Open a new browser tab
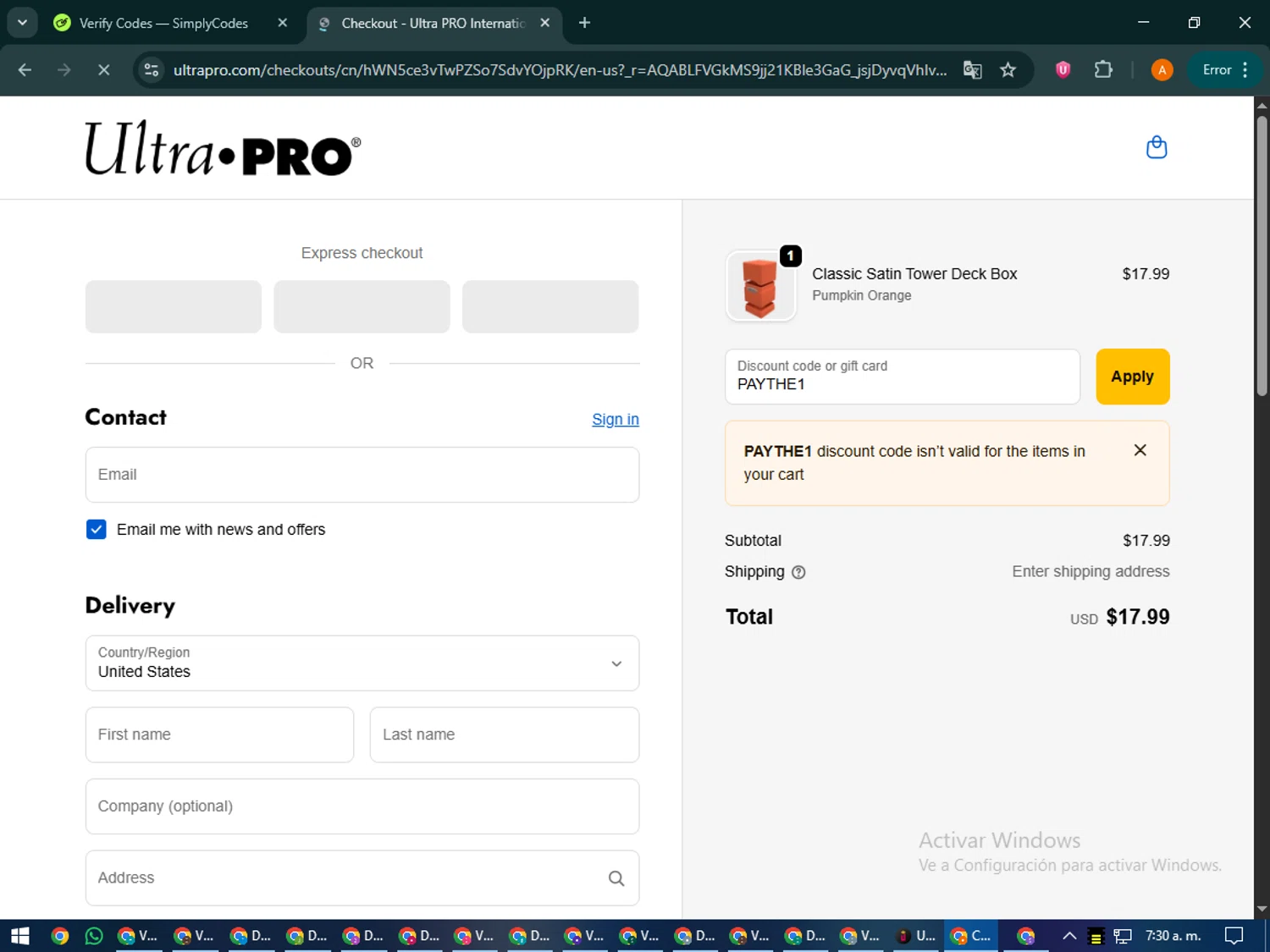Screen dimensions: 1270x952 pyautogui.click(x=584, y=23)
